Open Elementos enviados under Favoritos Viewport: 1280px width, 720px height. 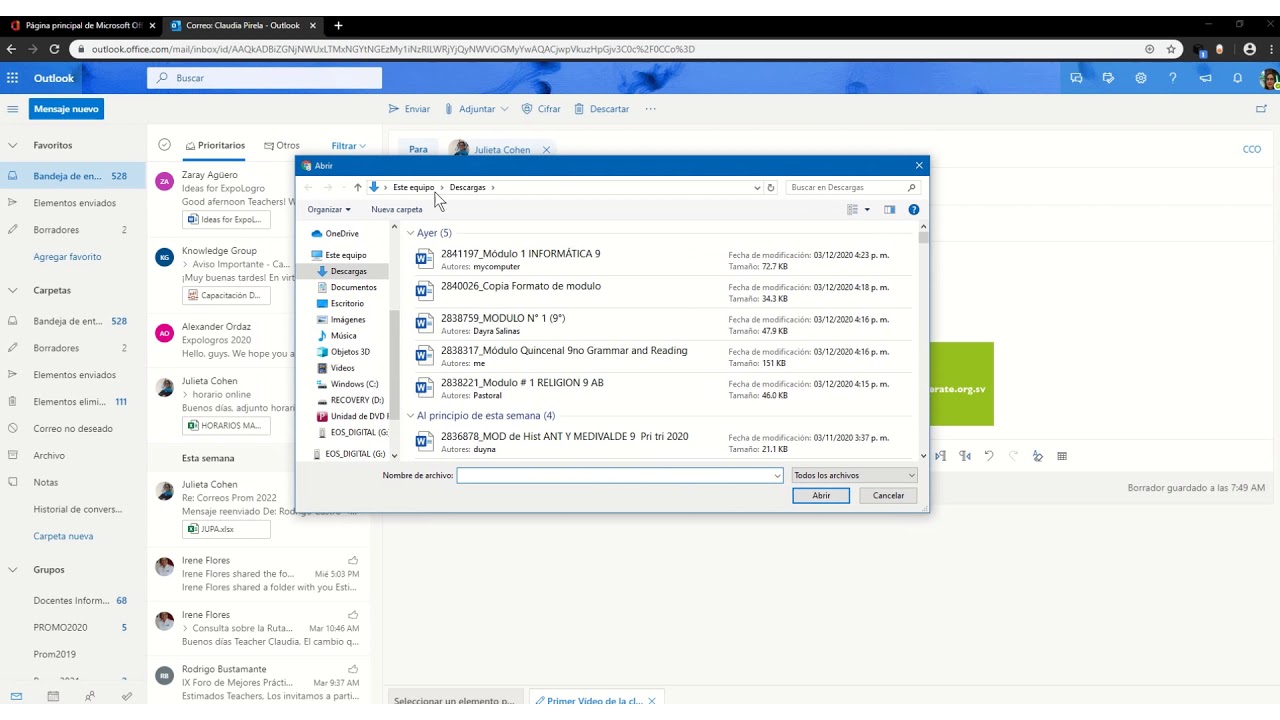pos(74,203)
